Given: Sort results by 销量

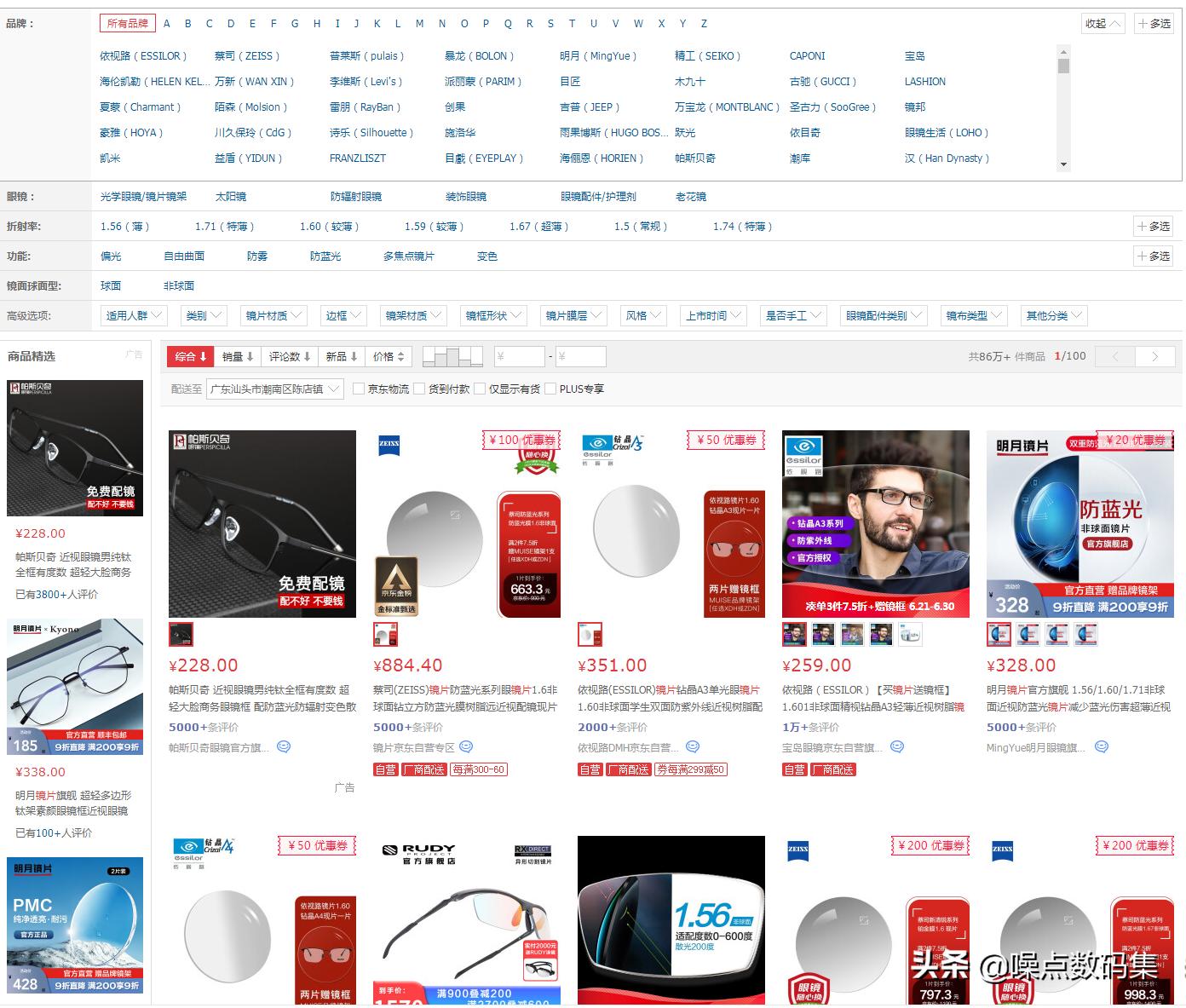Looking at the screenshot, I should (238, 357).
